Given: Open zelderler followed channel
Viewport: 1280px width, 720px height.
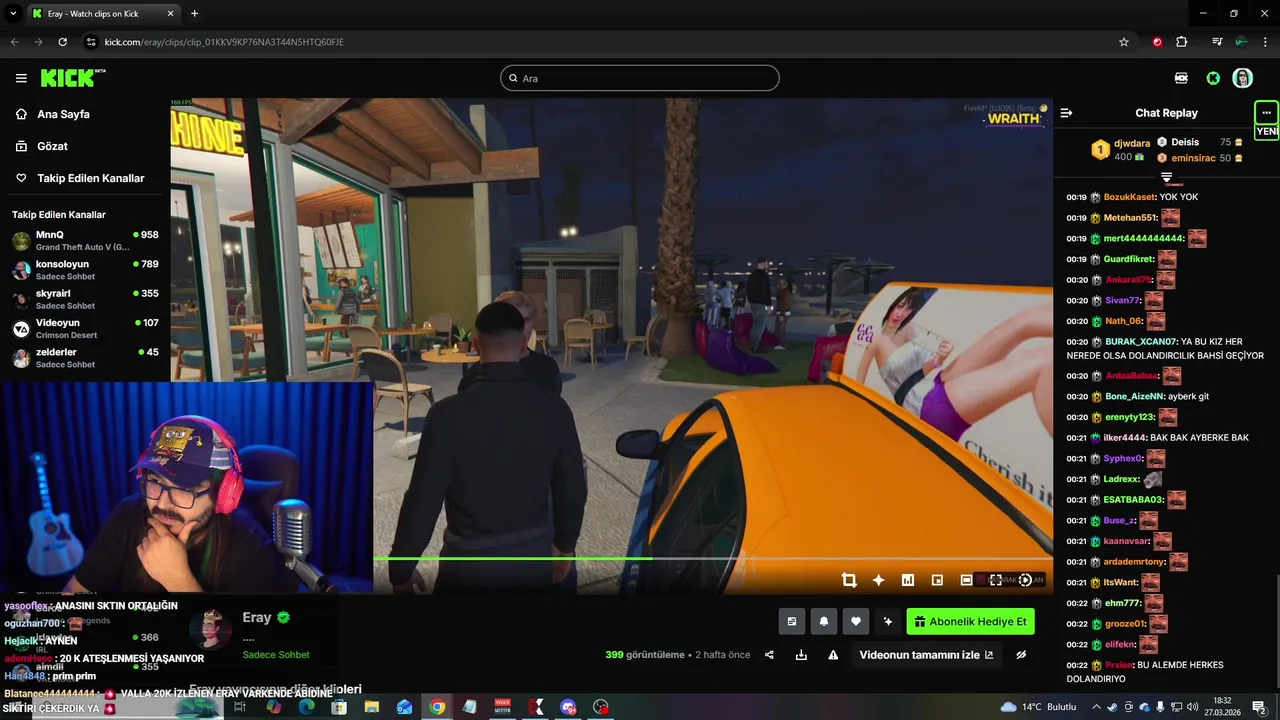Looking at the screenshot, I should pos(85,358).
